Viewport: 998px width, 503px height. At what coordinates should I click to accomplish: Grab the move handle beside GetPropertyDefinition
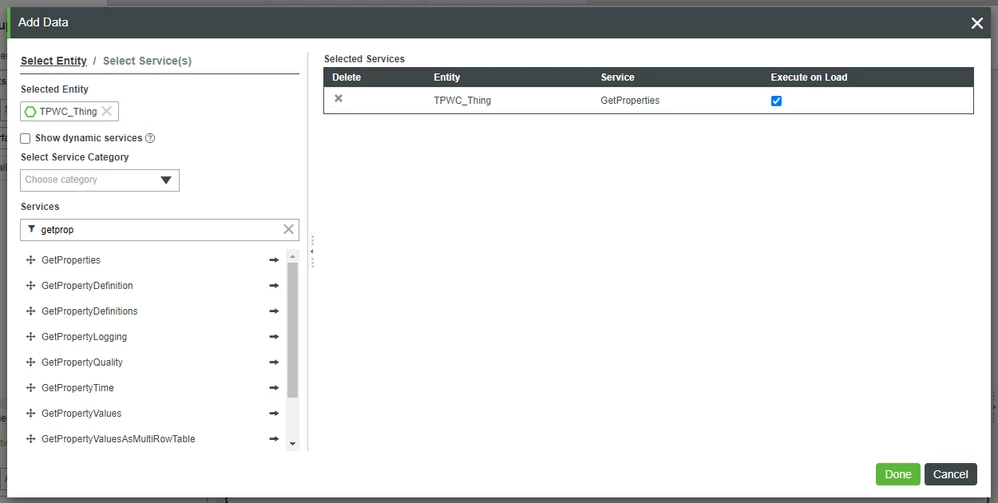pyautogui.click(x=30, y=285)
